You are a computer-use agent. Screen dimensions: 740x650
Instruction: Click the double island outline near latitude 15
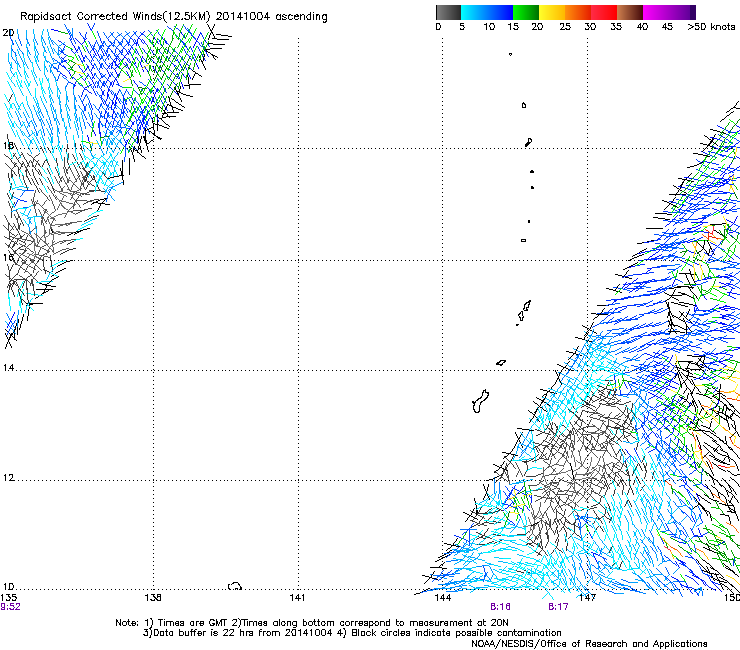coord(524,311)
